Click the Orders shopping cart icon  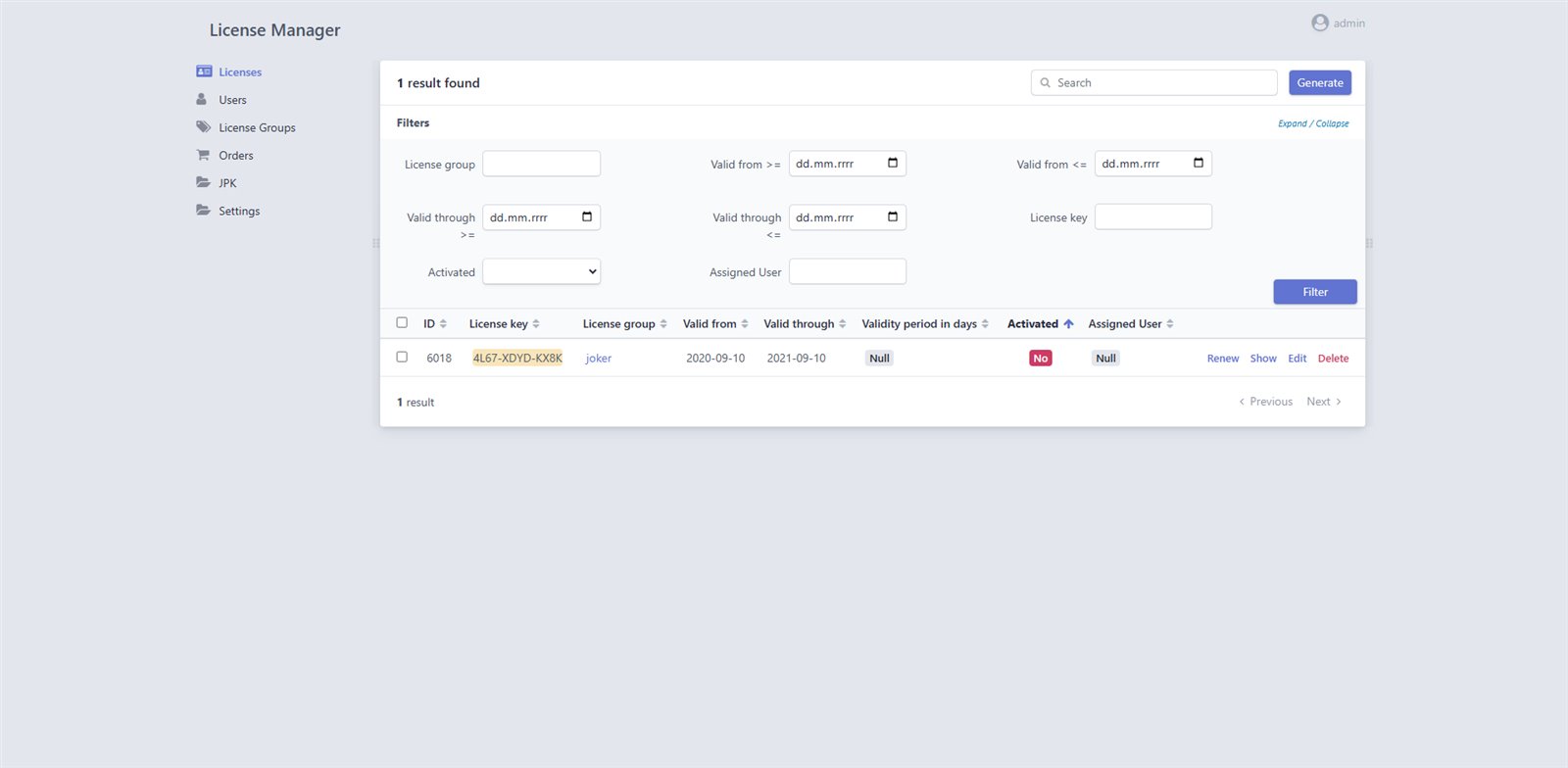pos(203,155)
